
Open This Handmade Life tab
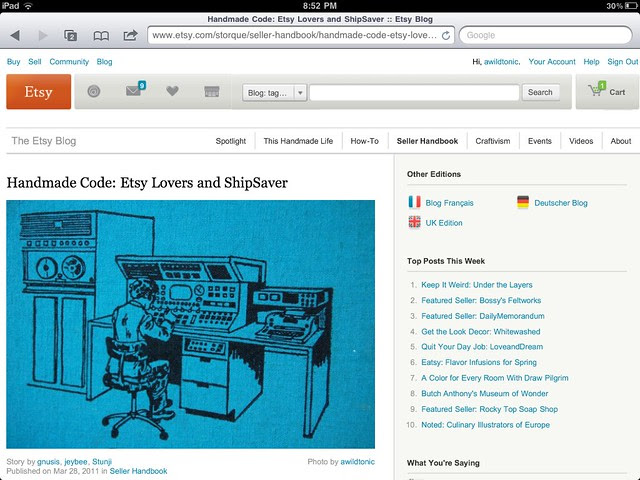click(298, 141)
